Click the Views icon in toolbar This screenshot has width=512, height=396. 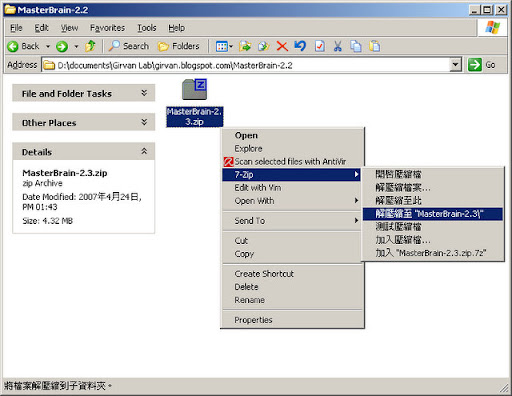(222, 46)
